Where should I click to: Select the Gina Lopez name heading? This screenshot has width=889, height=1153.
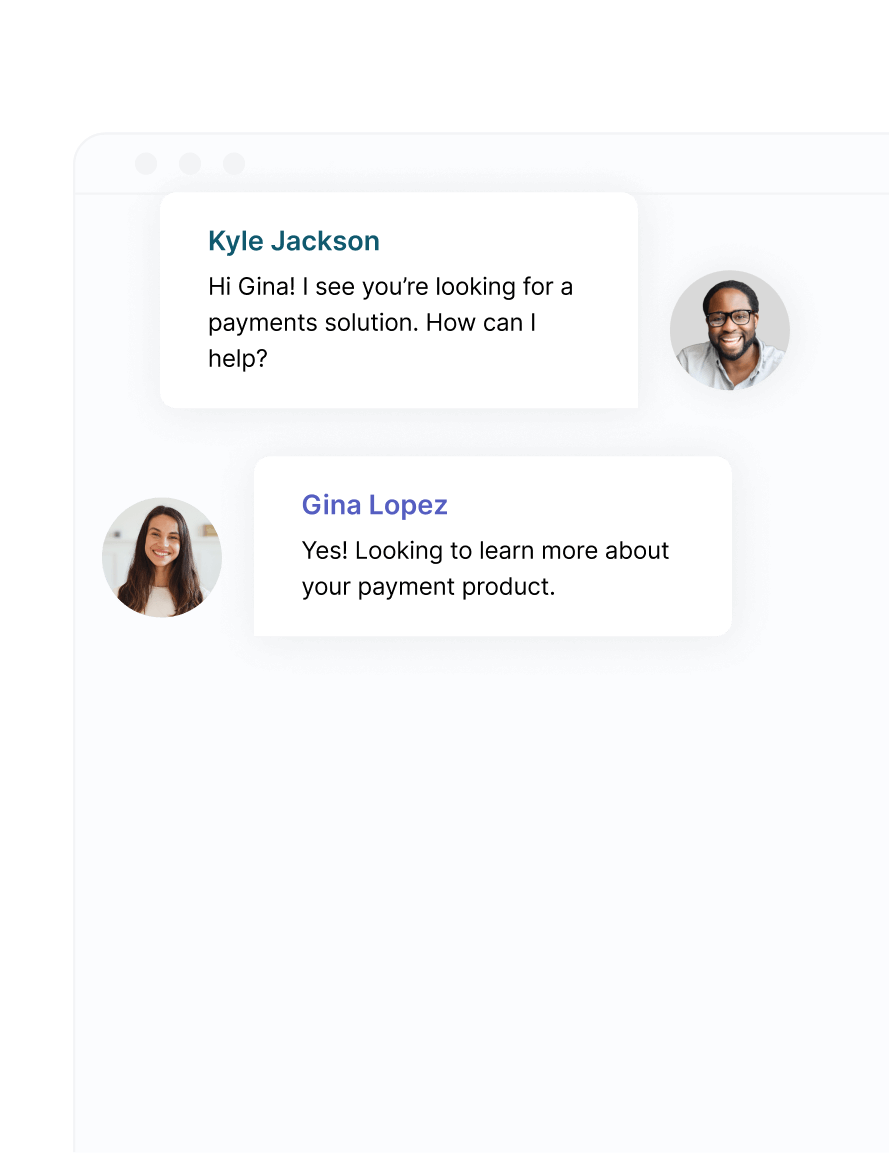click(374, 505)
